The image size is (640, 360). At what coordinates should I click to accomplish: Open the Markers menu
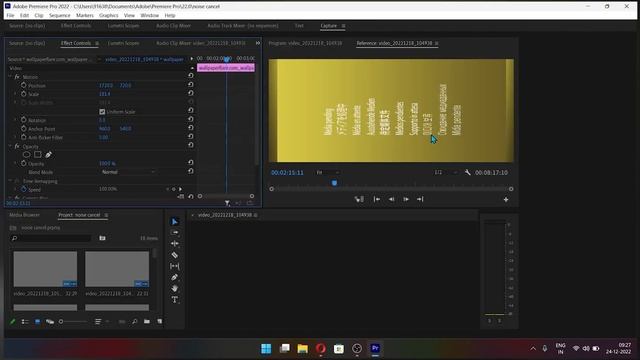[84, 15]
